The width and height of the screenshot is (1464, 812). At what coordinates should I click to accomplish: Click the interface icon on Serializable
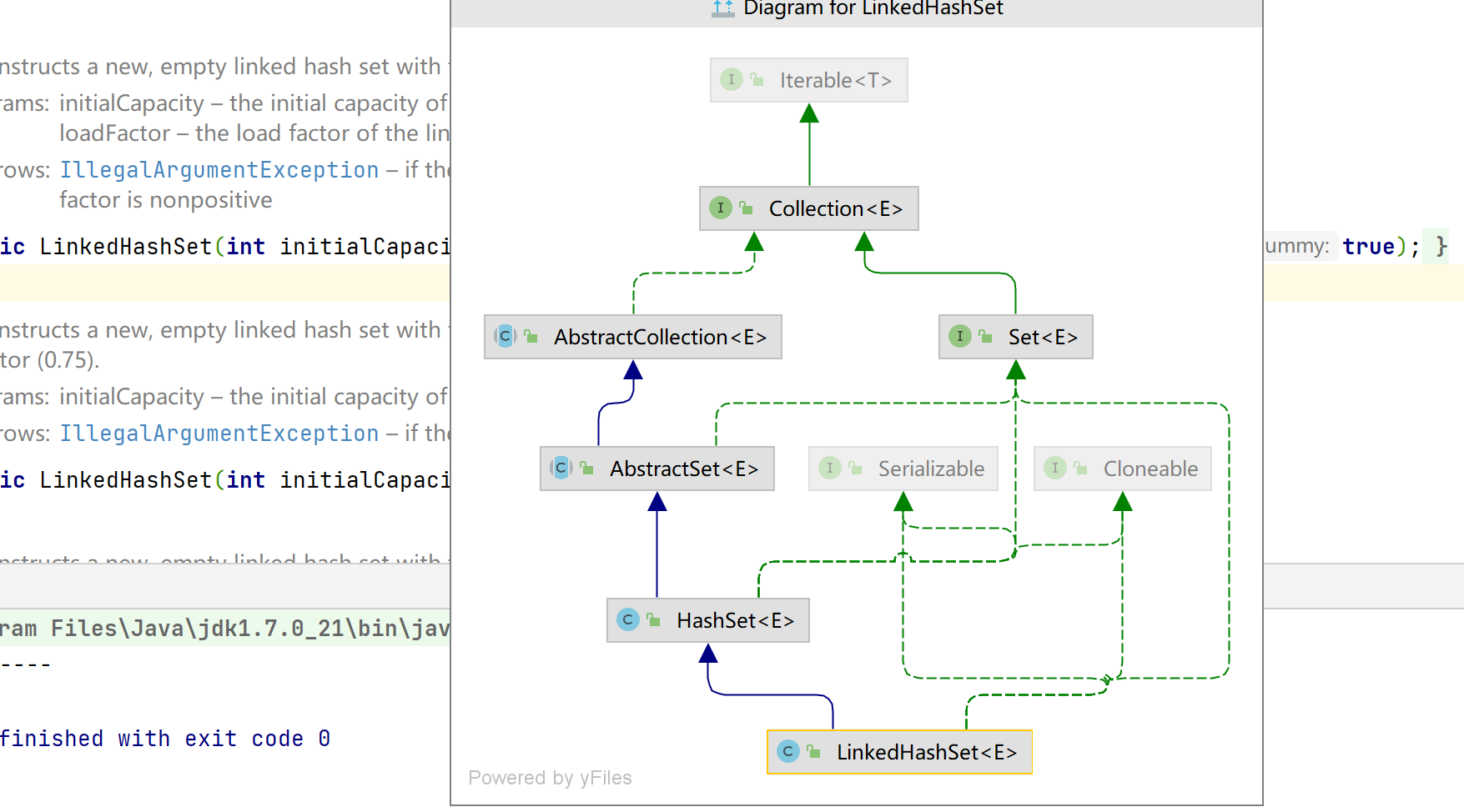pos(830,468)
